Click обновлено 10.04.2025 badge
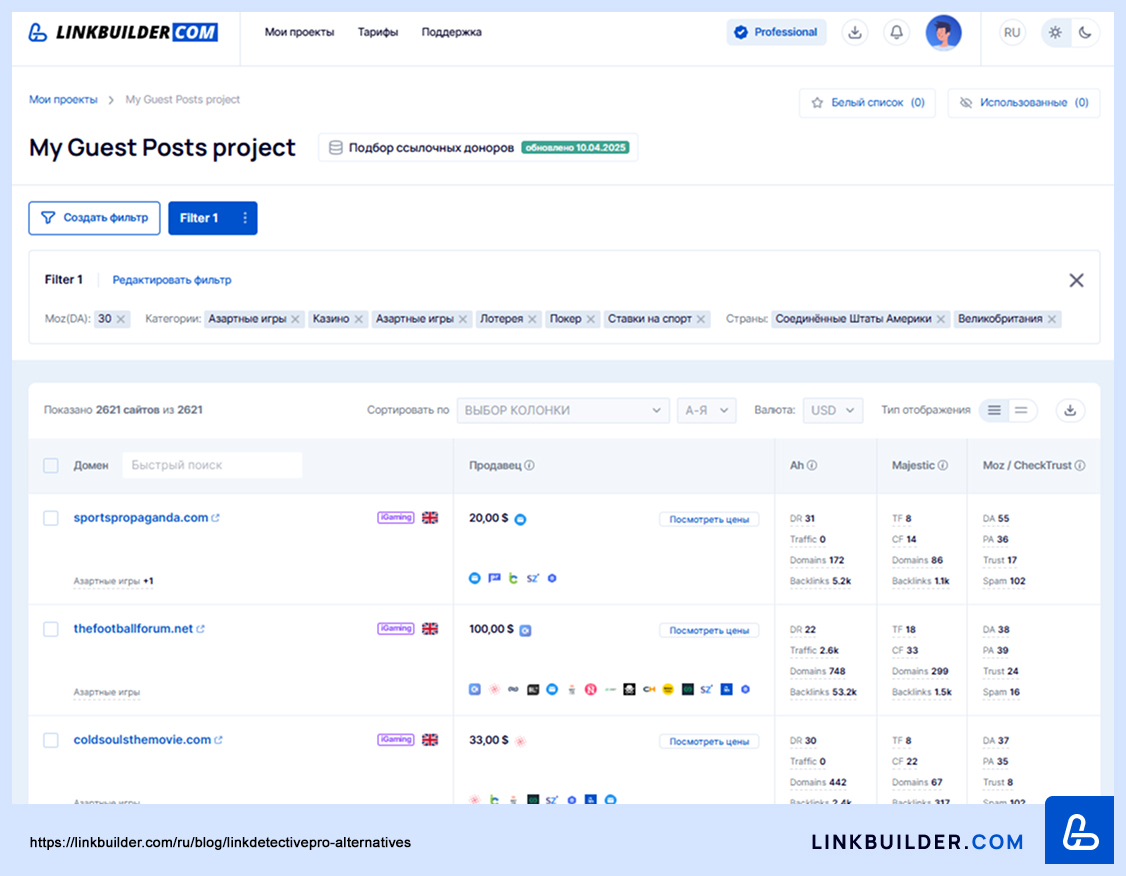This screenshot has height=876, width=1126. [x=575, y=148]
